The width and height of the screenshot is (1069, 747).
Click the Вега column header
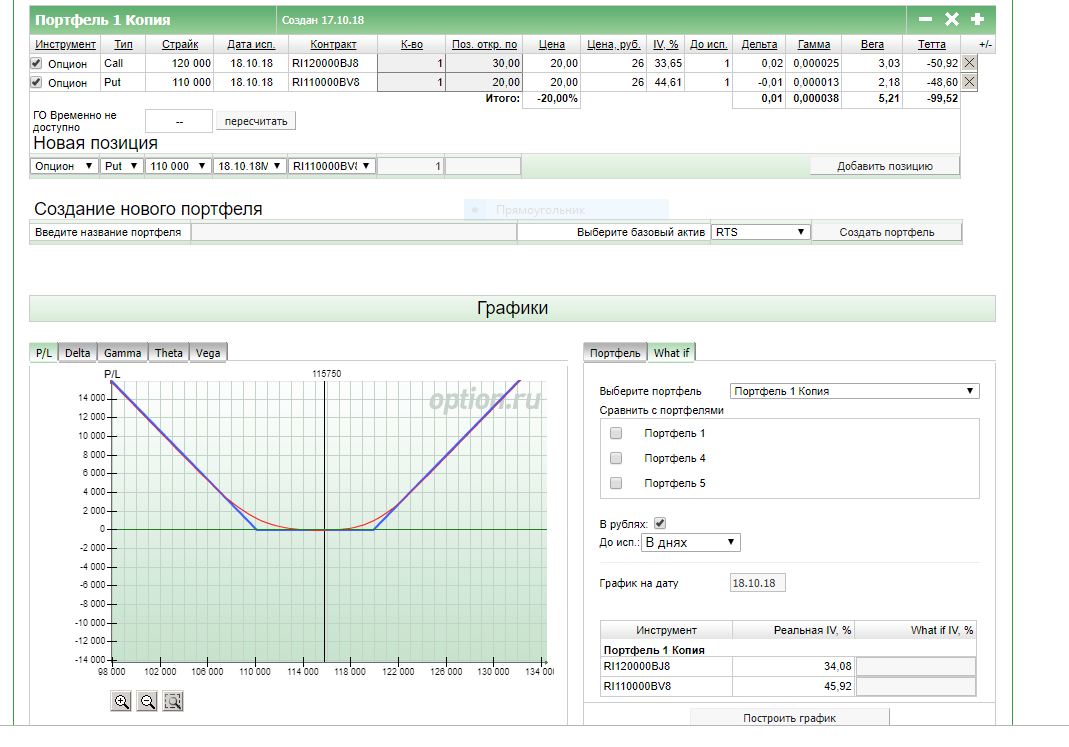(x=872, y=44)
